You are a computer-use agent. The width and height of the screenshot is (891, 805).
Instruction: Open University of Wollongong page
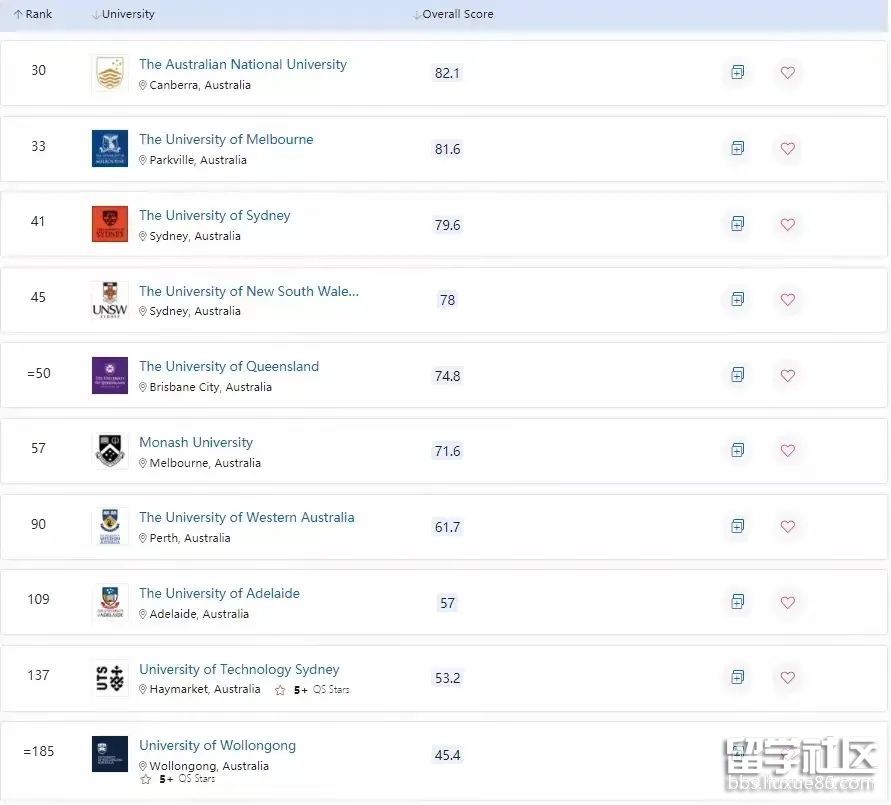[217, 745]
